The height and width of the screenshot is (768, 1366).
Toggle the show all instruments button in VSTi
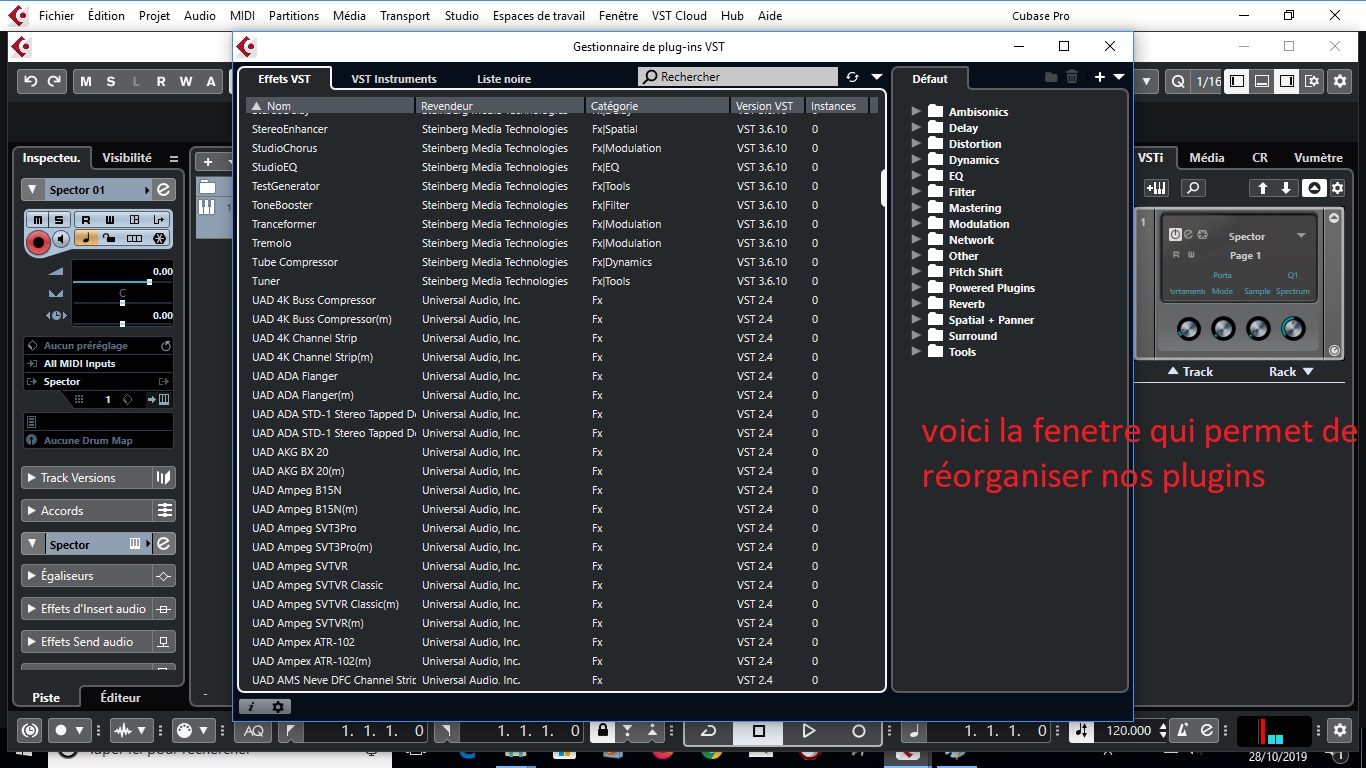click(x=1313, y=188)
